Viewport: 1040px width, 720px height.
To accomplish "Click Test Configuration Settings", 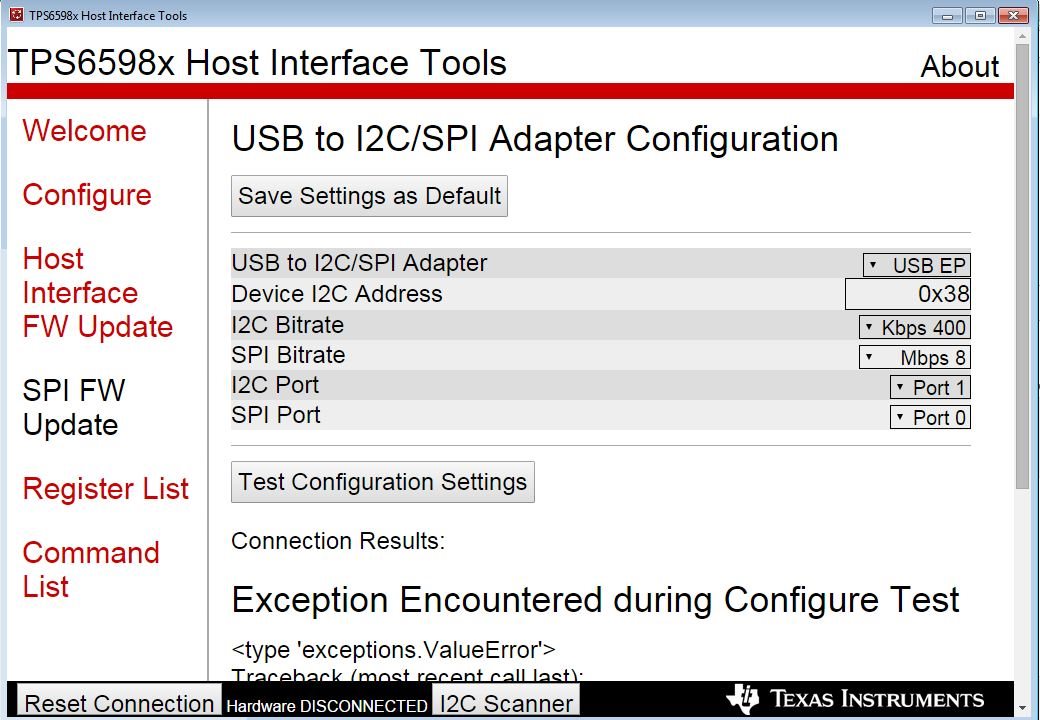I will [382, 481].
